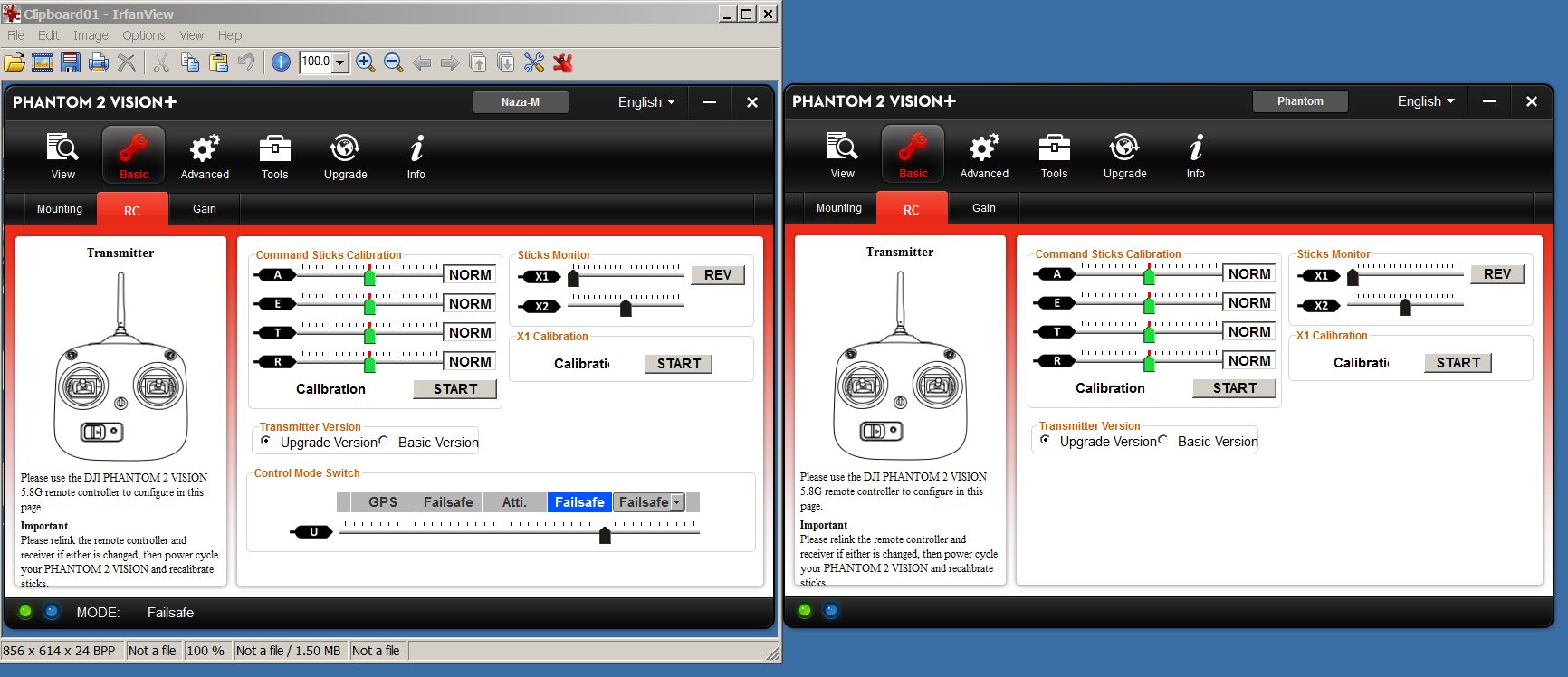Click the previous image left arrow icon
This screenshot has height=677, width=1568.
coord(422,62)
